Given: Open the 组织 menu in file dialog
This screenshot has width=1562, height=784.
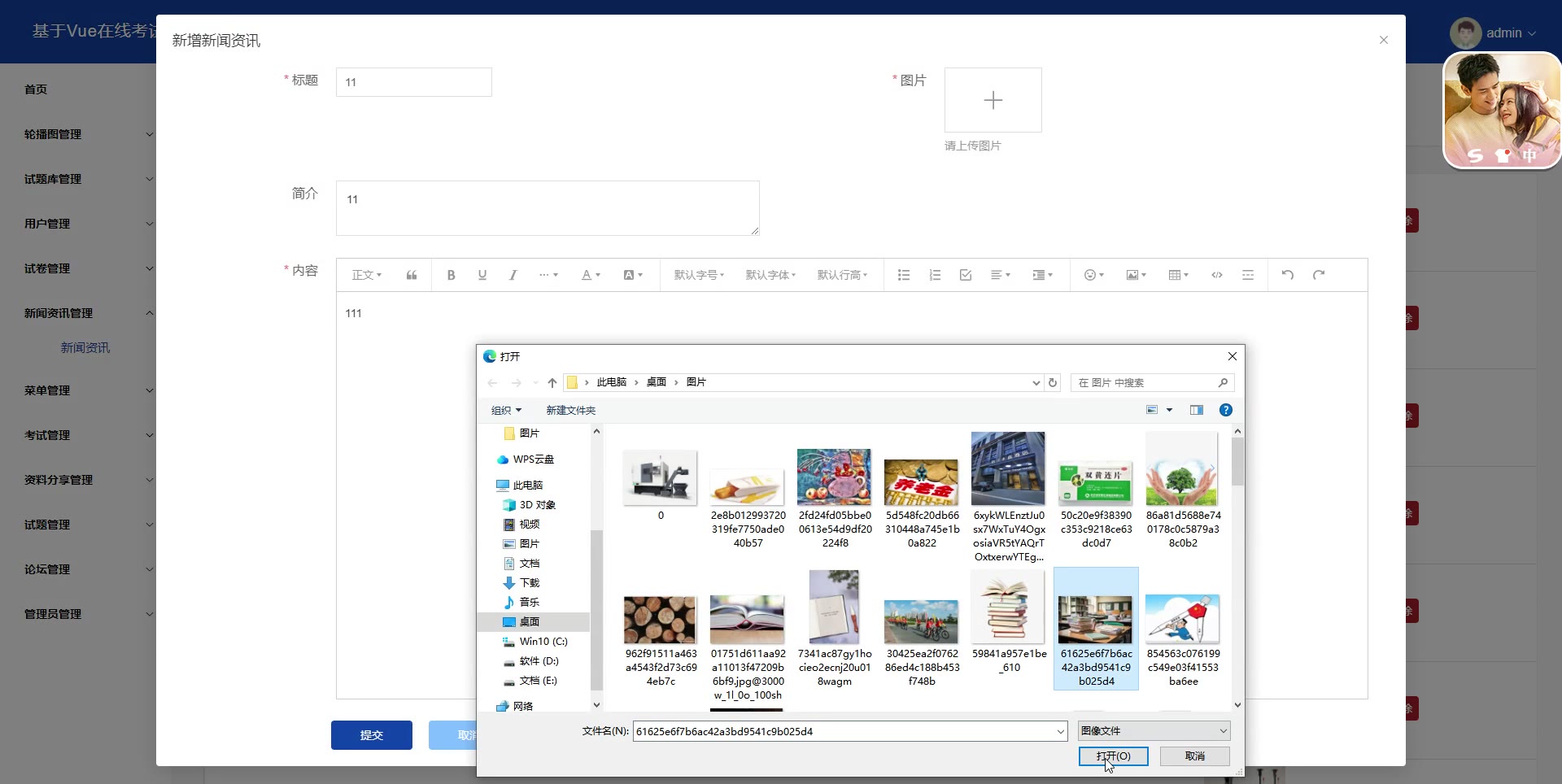Looking at the screenshot, I should coord(506,410).
